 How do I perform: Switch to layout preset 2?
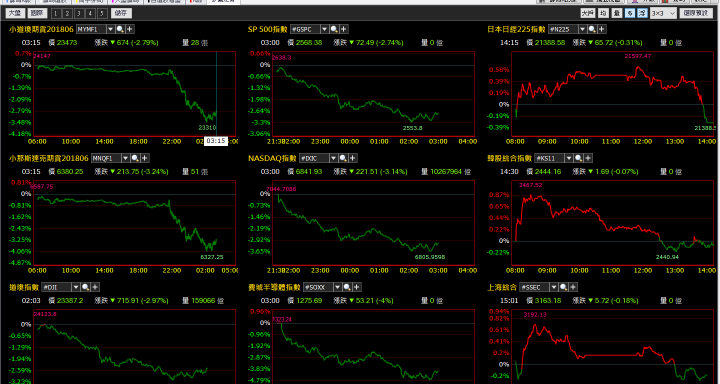click(67, 13)
